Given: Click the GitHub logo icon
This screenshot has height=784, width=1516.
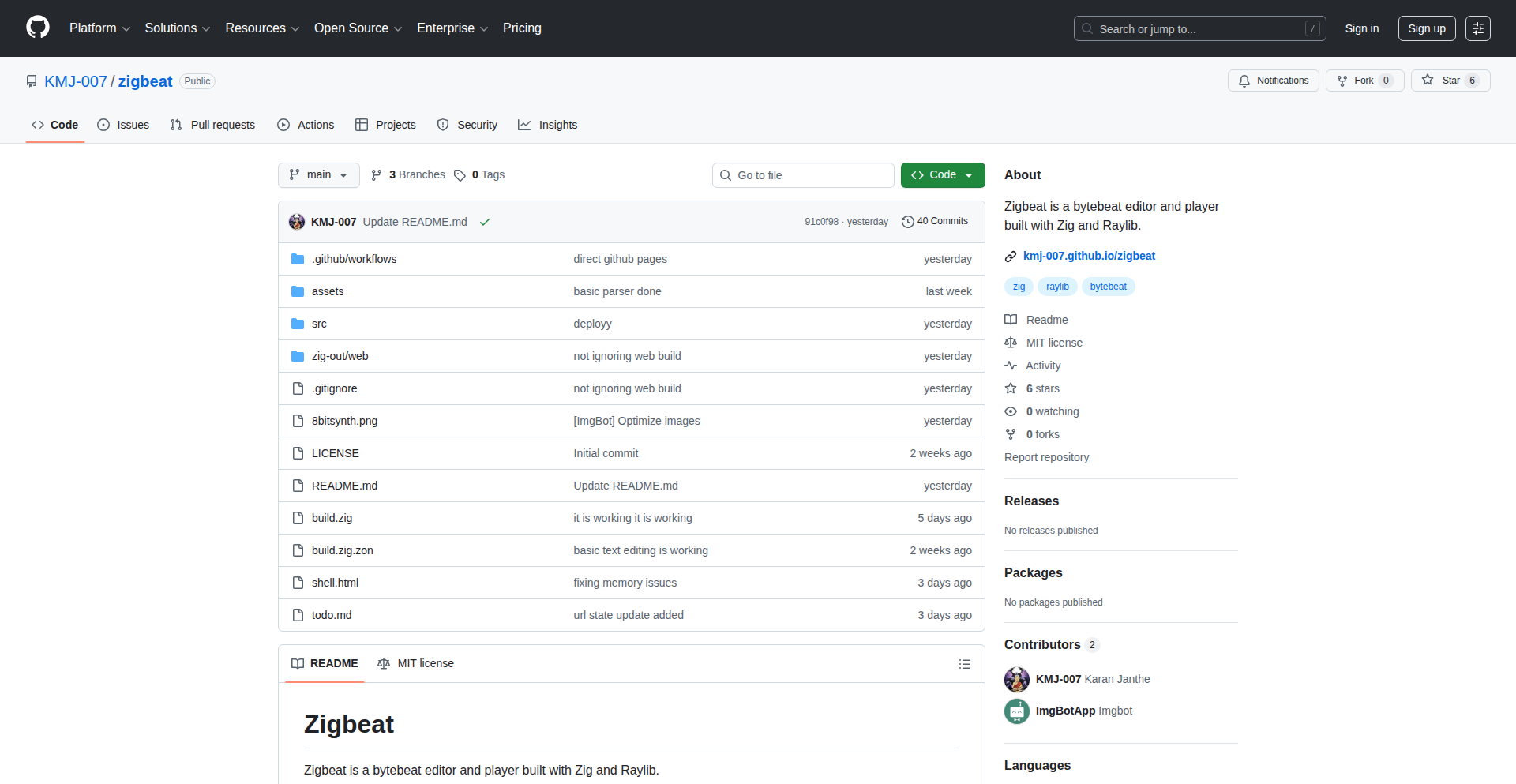Looking at the screenshot, I should coord(38,28).
